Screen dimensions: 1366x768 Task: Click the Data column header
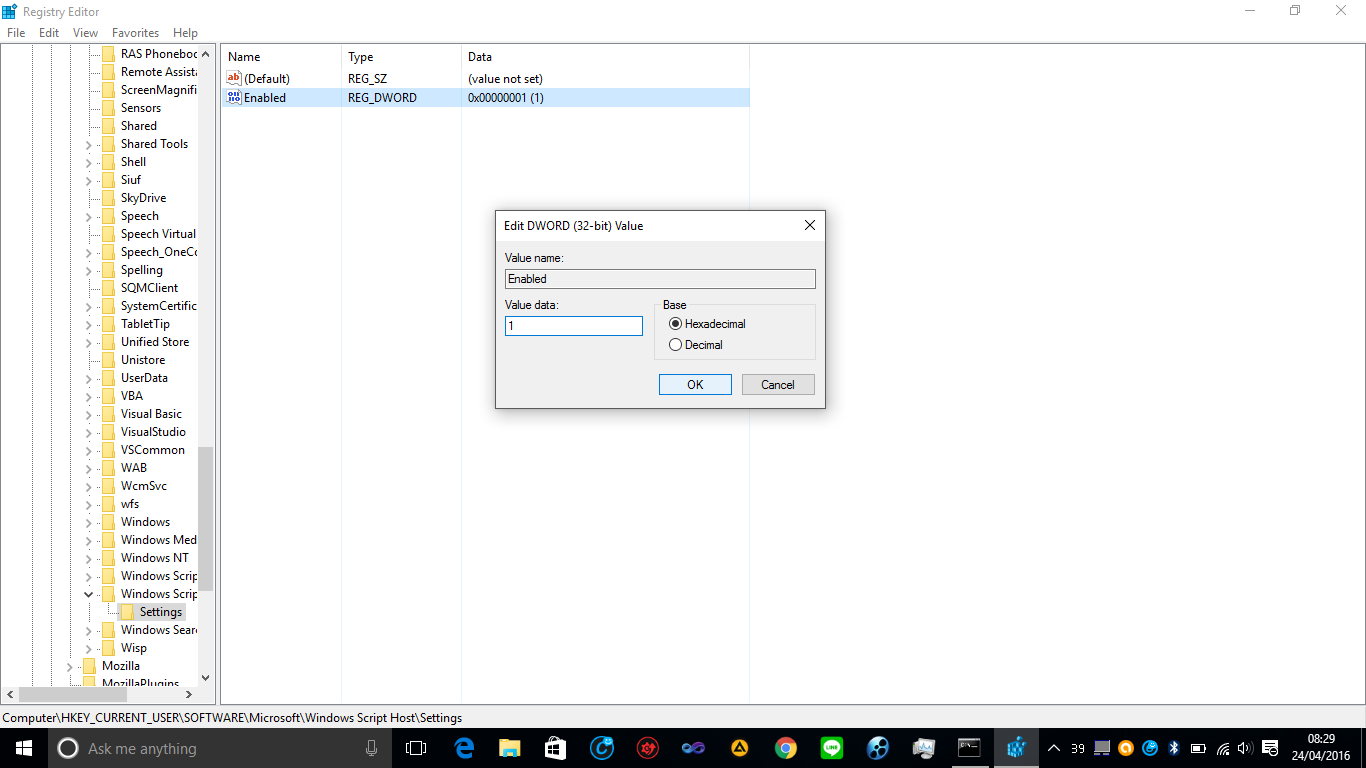605,57
